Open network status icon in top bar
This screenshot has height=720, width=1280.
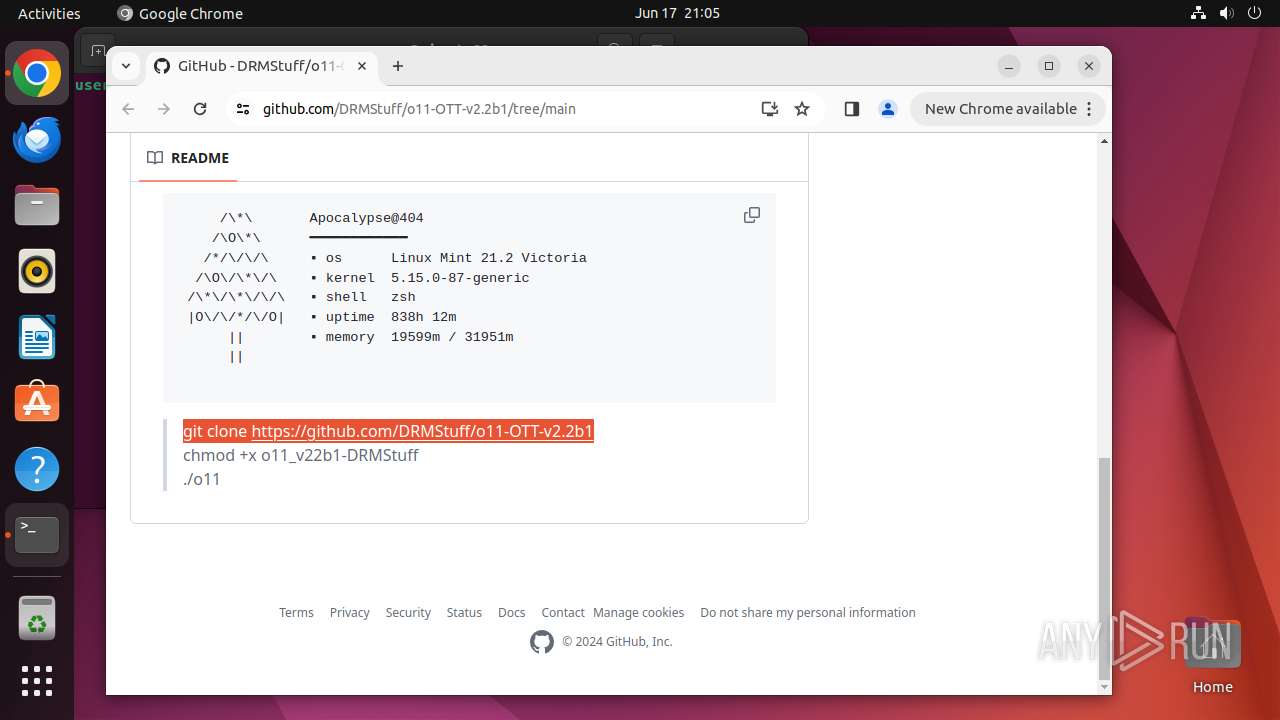(1198, 13)
